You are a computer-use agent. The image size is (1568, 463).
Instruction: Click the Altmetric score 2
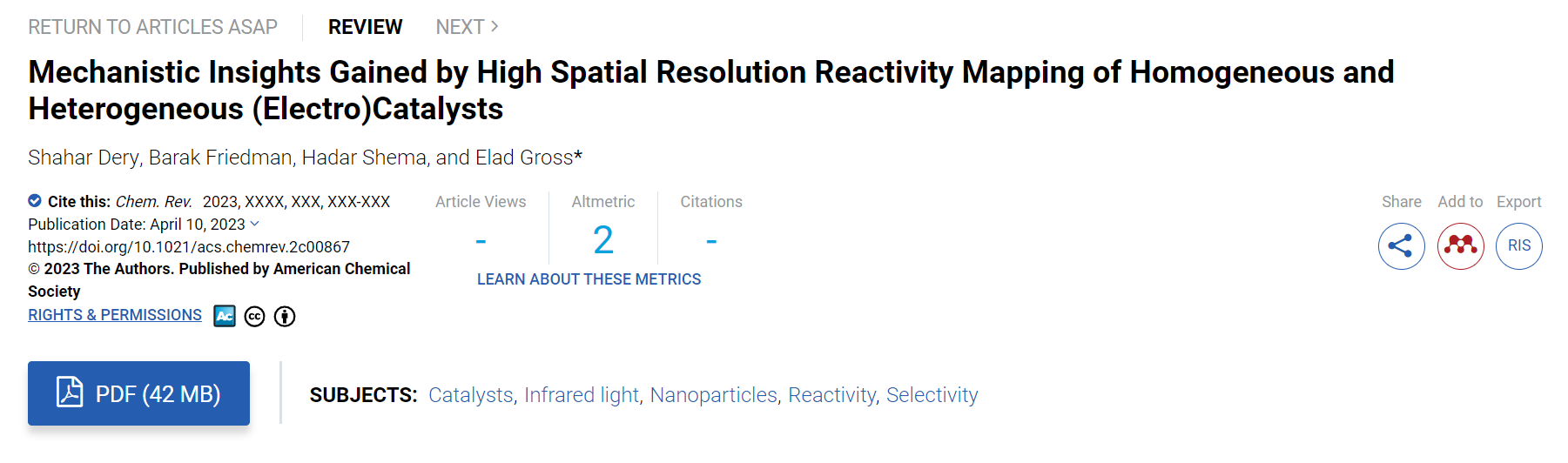click(x=603, y=240)
